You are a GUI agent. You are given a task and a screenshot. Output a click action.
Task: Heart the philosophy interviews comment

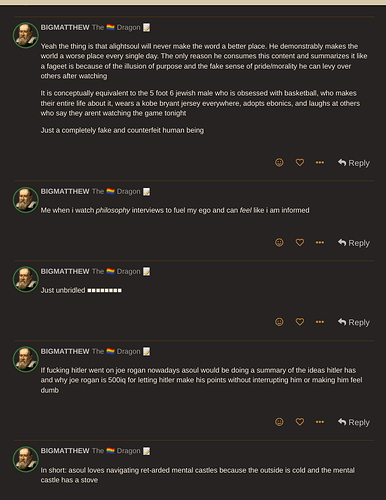point(300,242)
